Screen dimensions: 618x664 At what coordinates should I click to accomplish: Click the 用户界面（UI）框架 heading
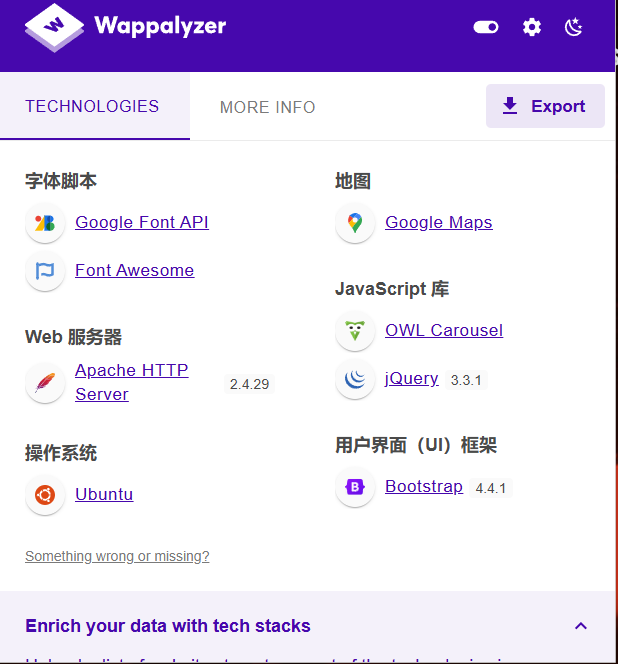416,445
